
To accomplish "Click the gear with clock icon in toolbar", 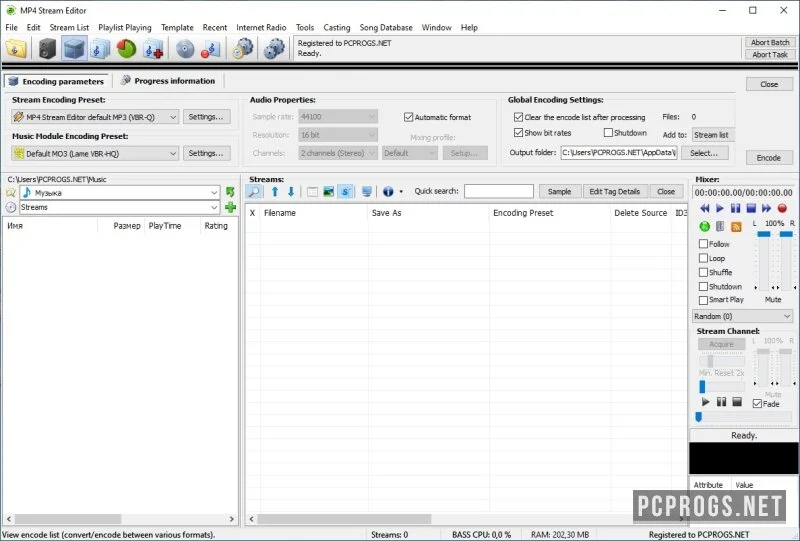I will click(243, 49).
